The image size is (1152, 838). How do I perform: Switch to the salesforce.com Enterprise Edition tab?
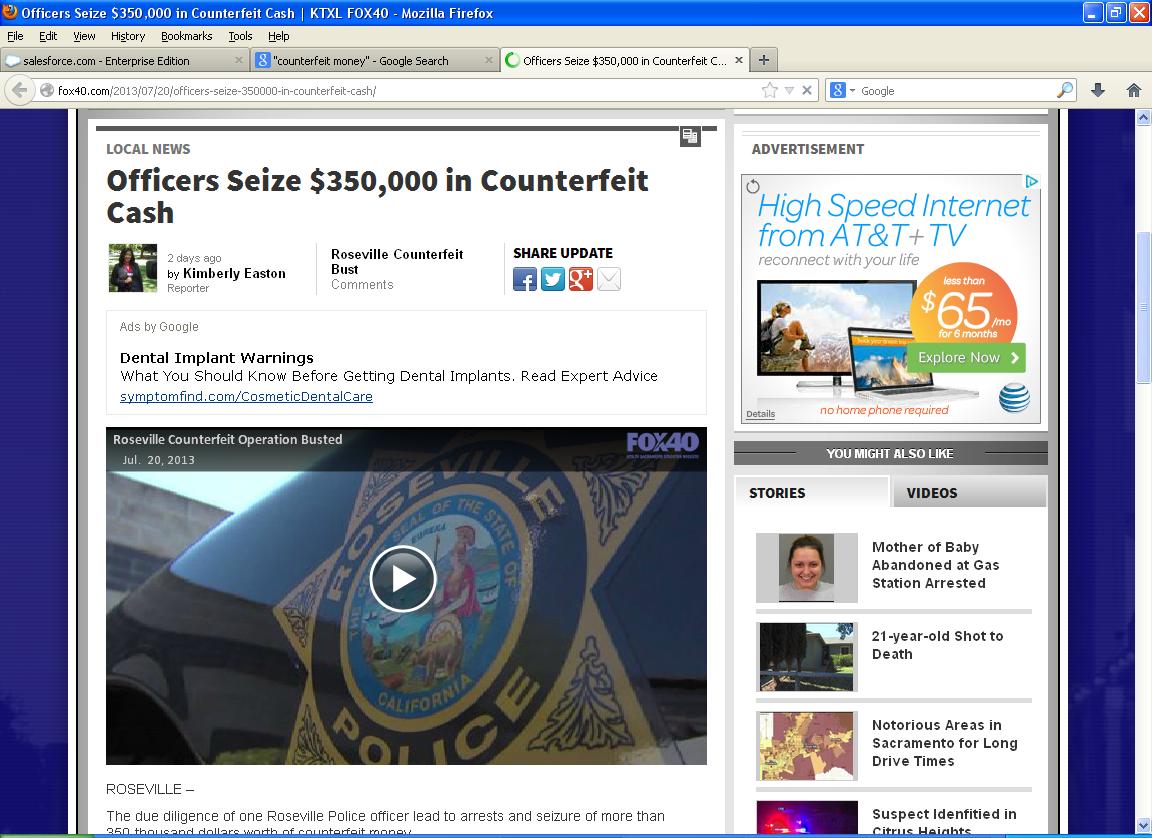[125, 60]
